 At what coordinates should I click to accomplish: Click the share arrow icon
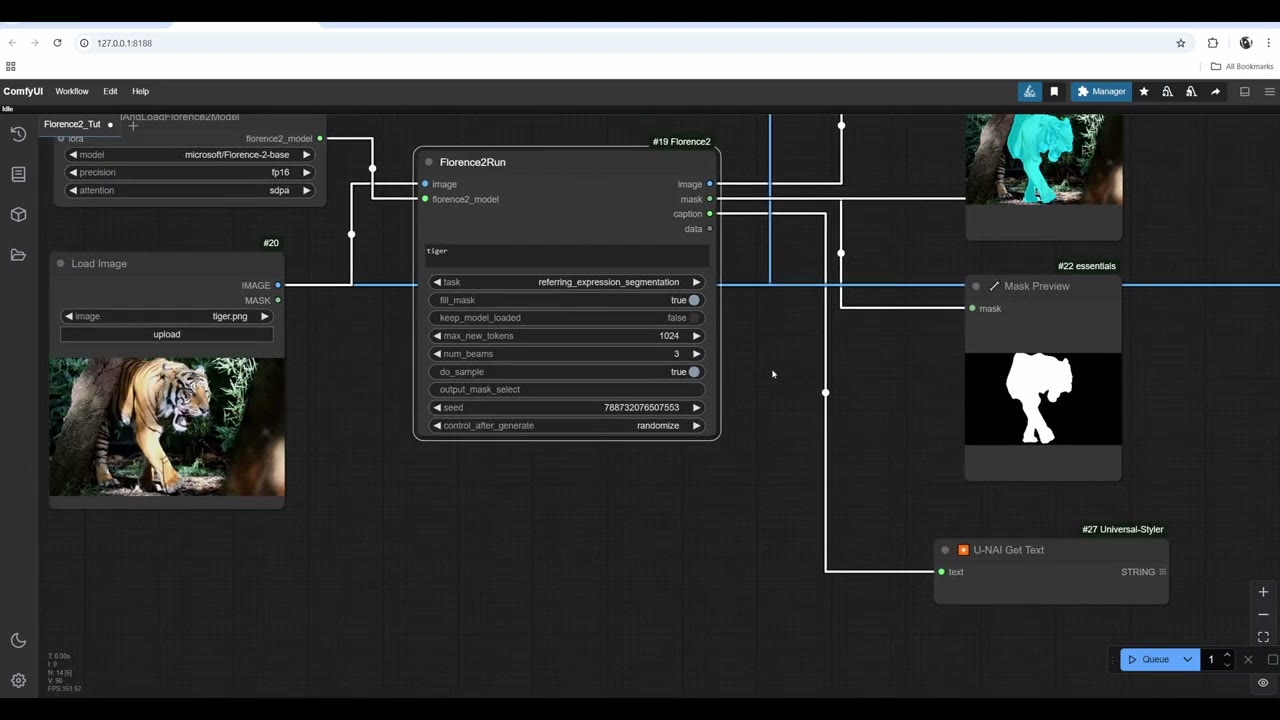1215,91
